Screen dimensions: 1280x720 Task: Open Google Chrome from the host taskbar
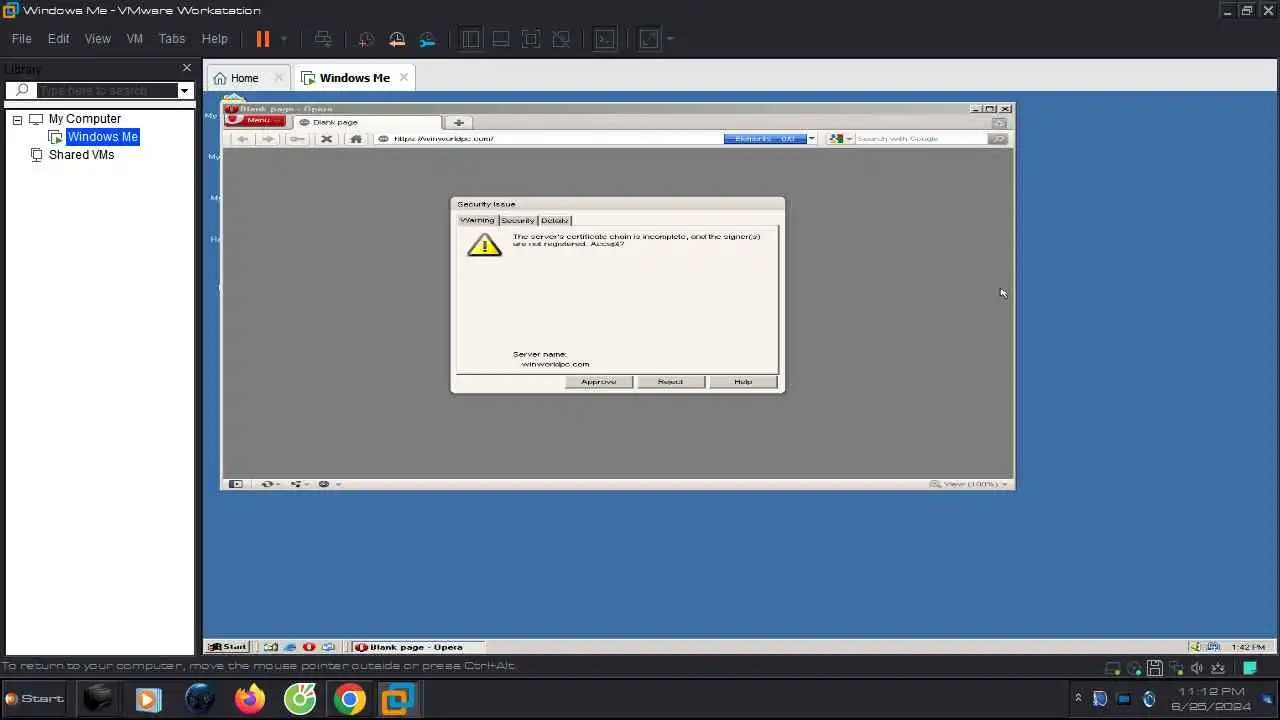coord(350,698)
